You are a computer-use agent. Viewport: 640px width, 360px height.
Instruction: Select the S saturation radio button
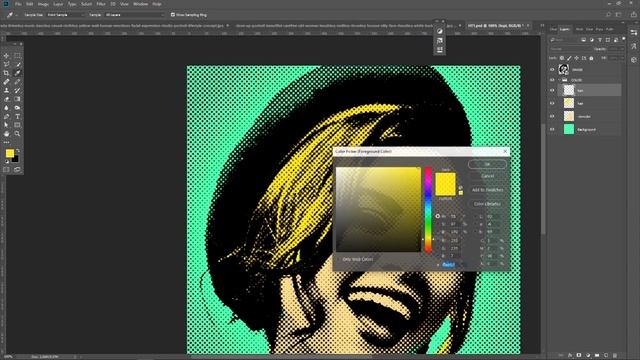click(x=438, y=224)
